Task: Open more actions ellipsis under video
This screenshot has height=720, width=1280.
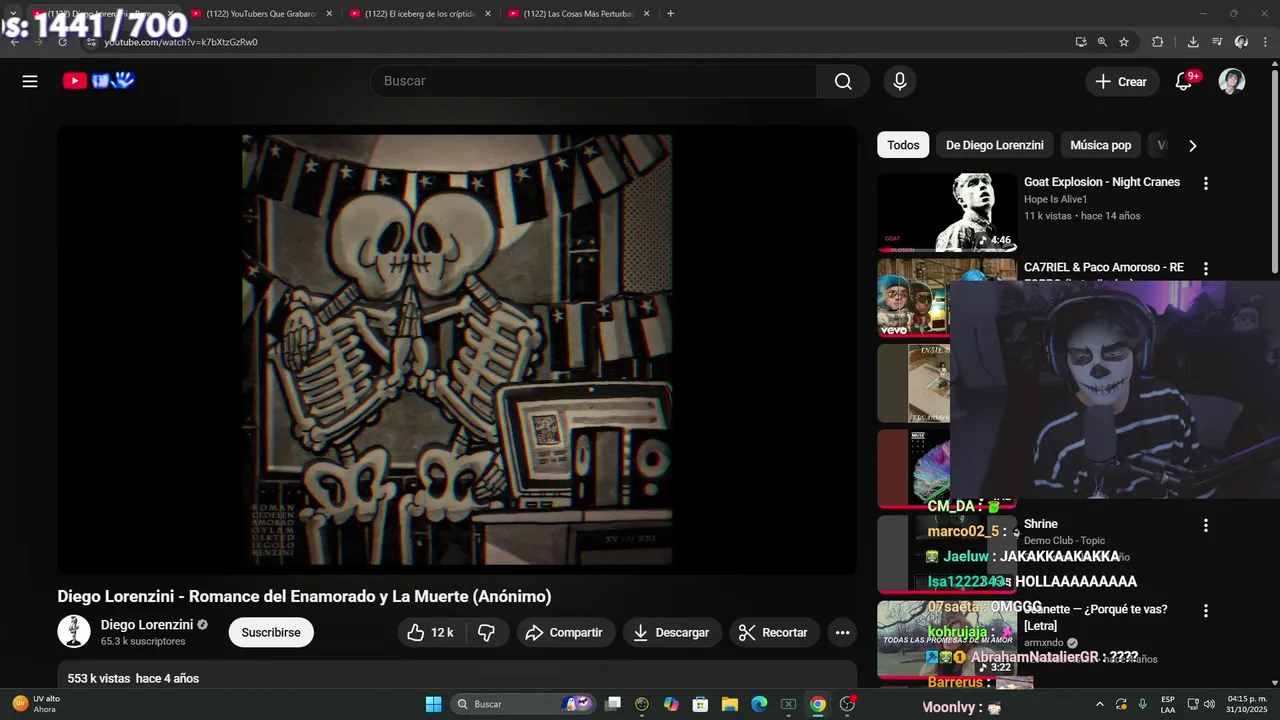Action: click(842, 632)
